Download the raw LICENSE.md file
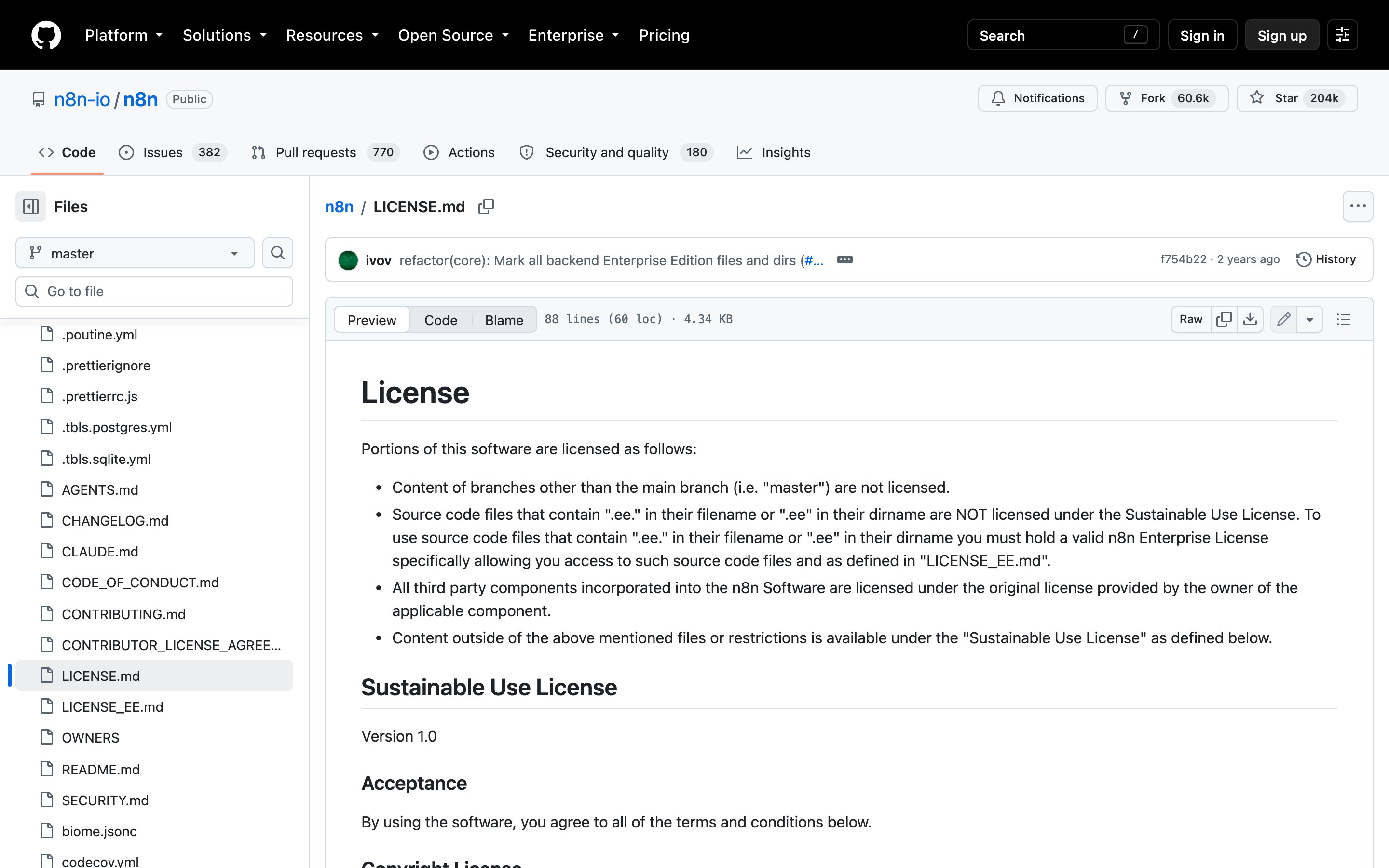Viewport: 1389px width, 868px height. tap(1250, 319)
